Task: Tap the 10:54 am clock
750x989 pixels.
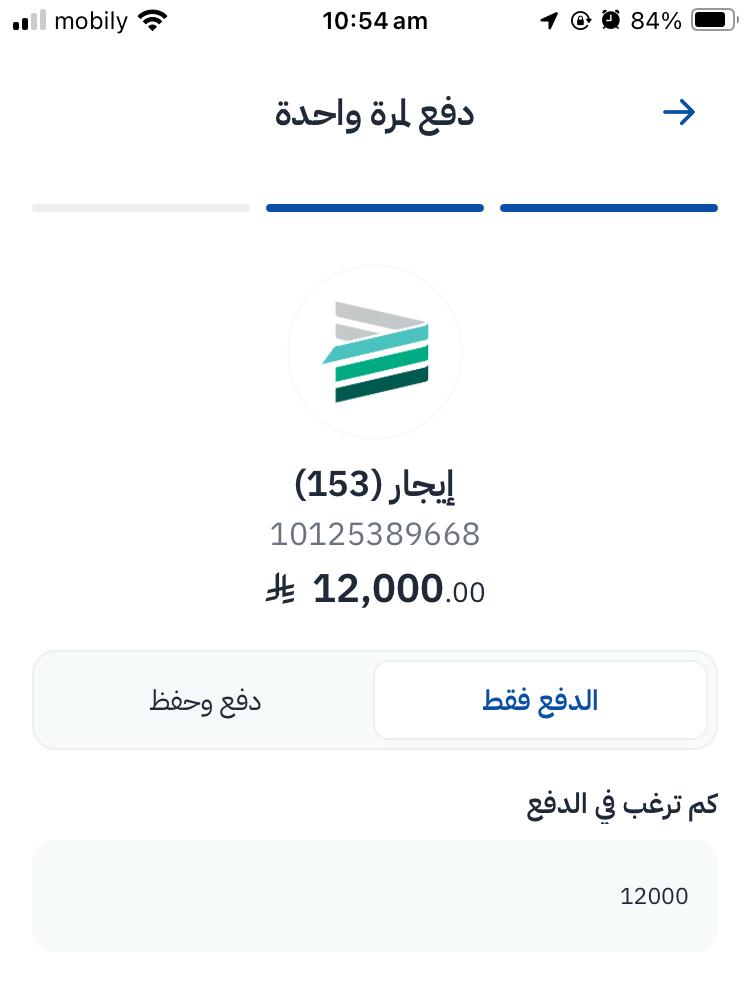Action: [x=375, y=21]
